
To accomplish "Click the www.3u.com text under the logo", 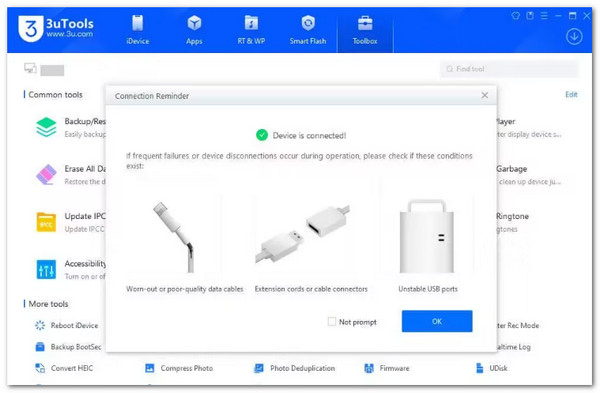I will [x=69, y=34].
